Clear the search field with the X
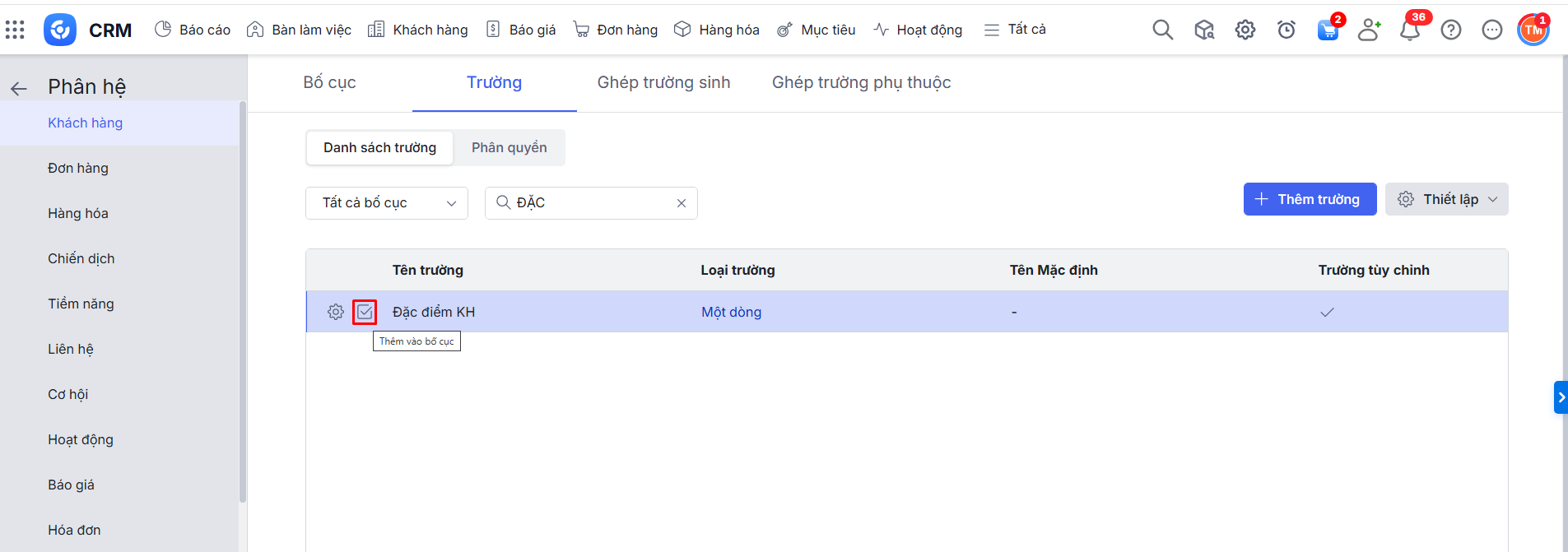The image size is (1568, 552). [x=682, y=203]
